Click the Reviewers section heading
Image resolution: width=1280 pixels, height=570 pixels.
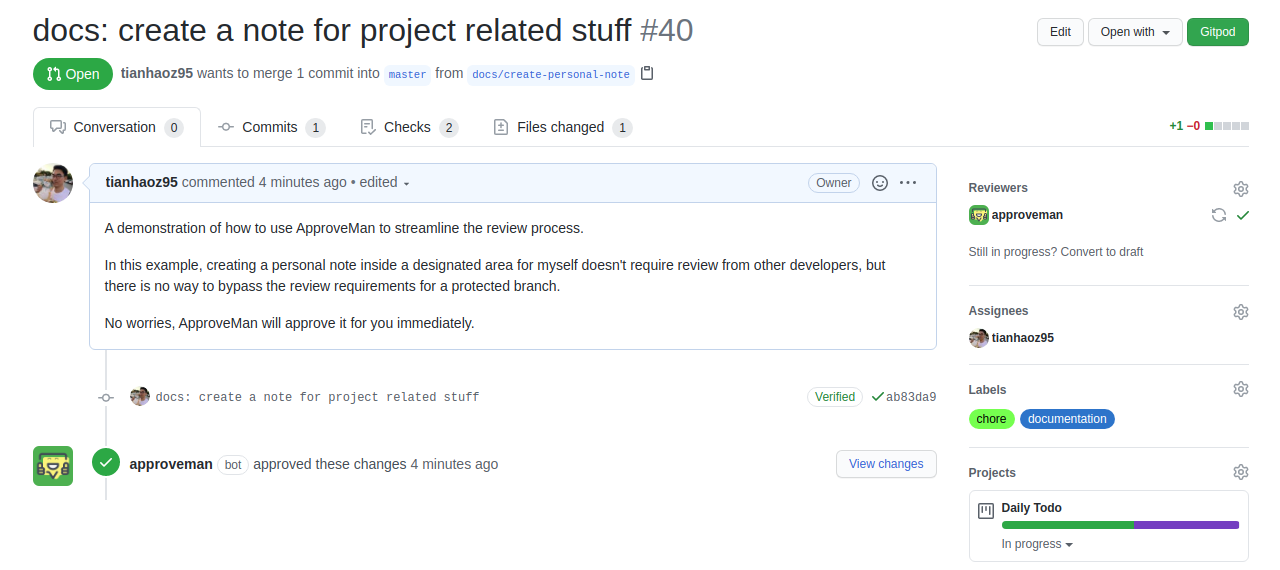click(x=998, y=188)
